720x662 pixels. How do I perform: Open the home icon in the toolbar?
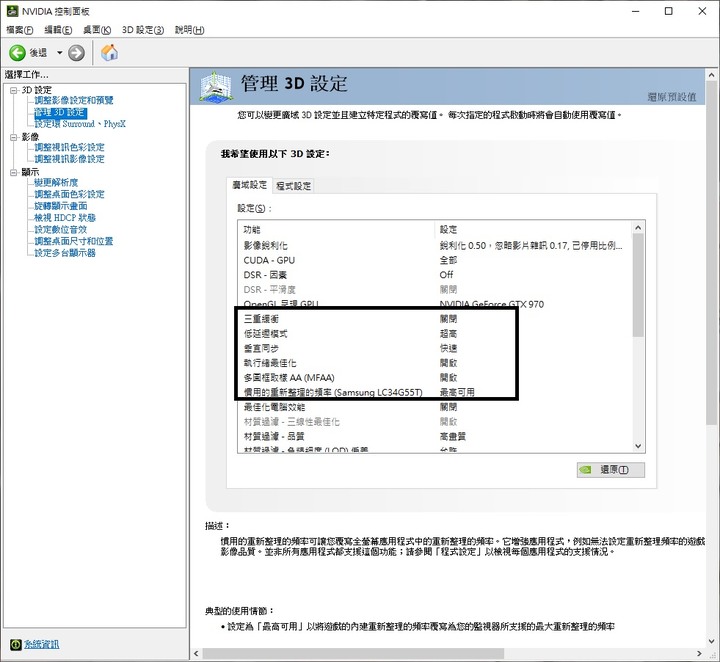pyautogui.click(x=109, y=53)
